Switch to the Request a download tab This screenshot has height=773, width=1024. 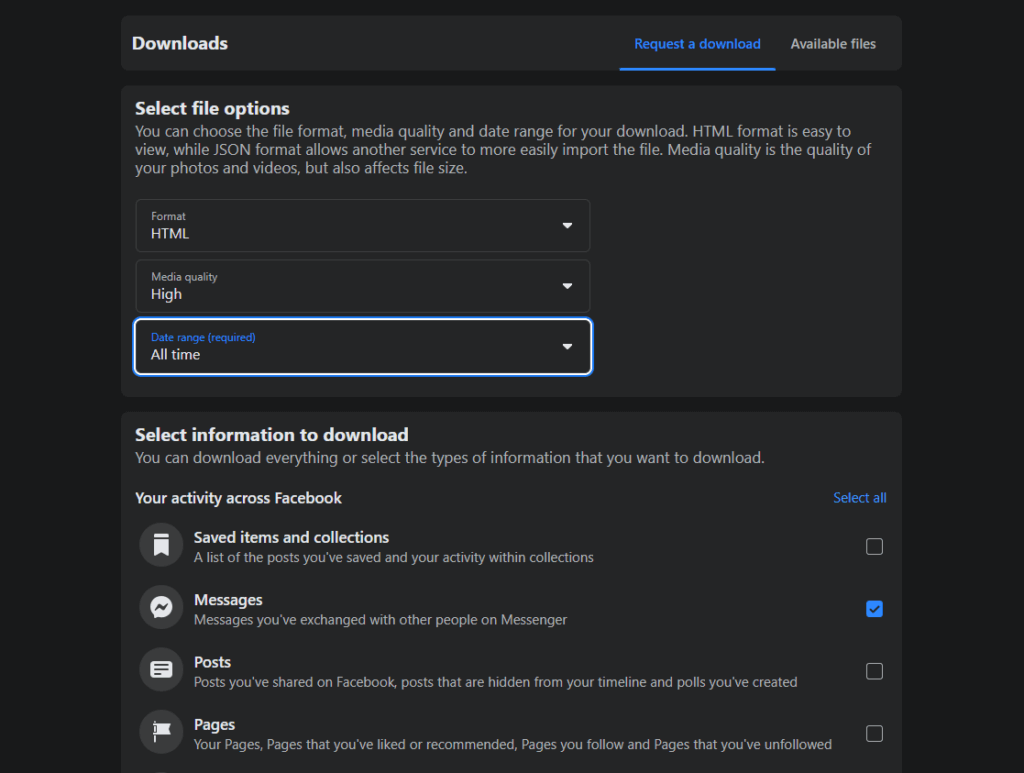(x=697, y=44)
